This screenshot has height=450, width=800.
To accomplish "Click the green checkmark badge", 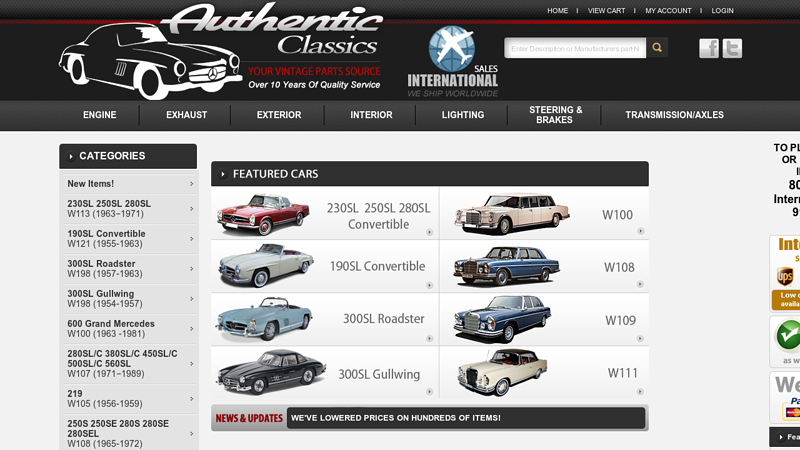I will pos(788,335).
